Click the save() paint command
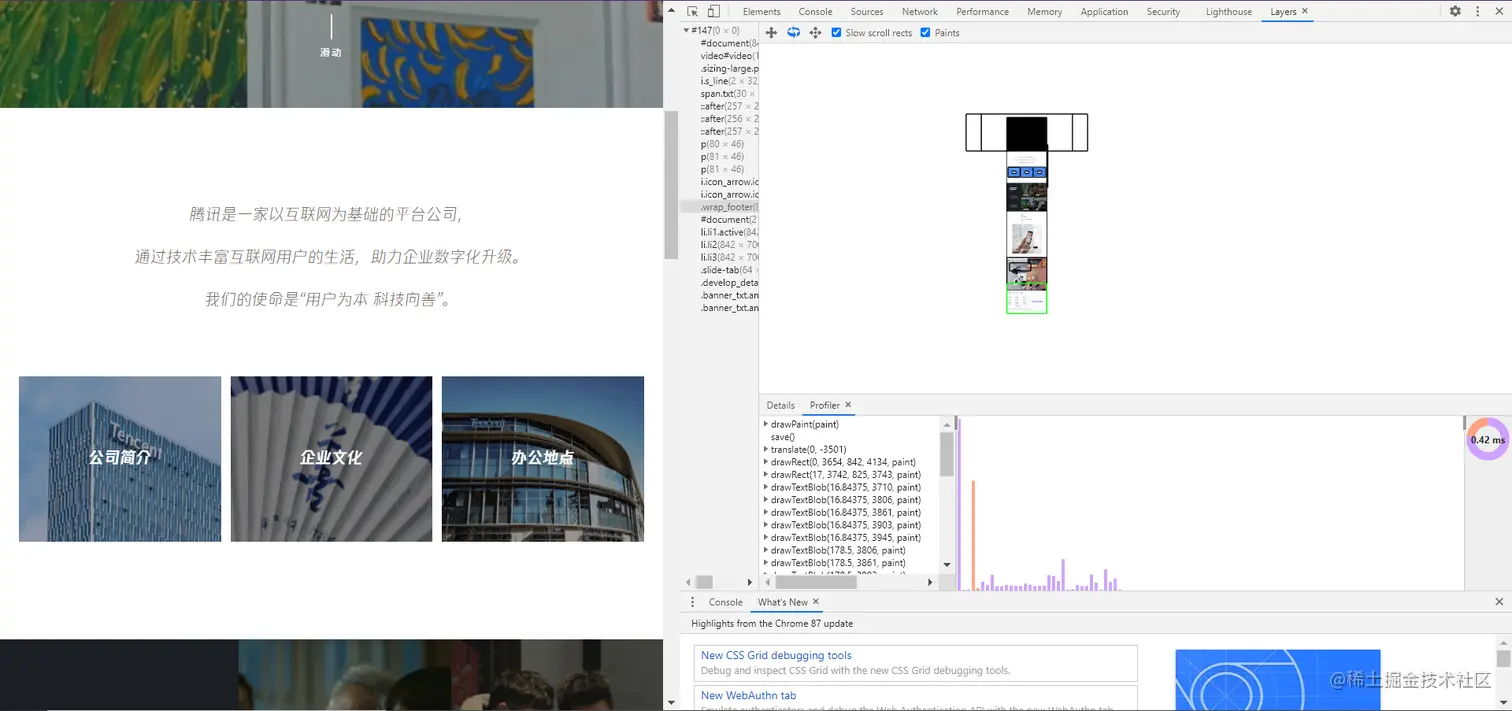The height and width of the screenshot is (711, 1512). [782, 437]
